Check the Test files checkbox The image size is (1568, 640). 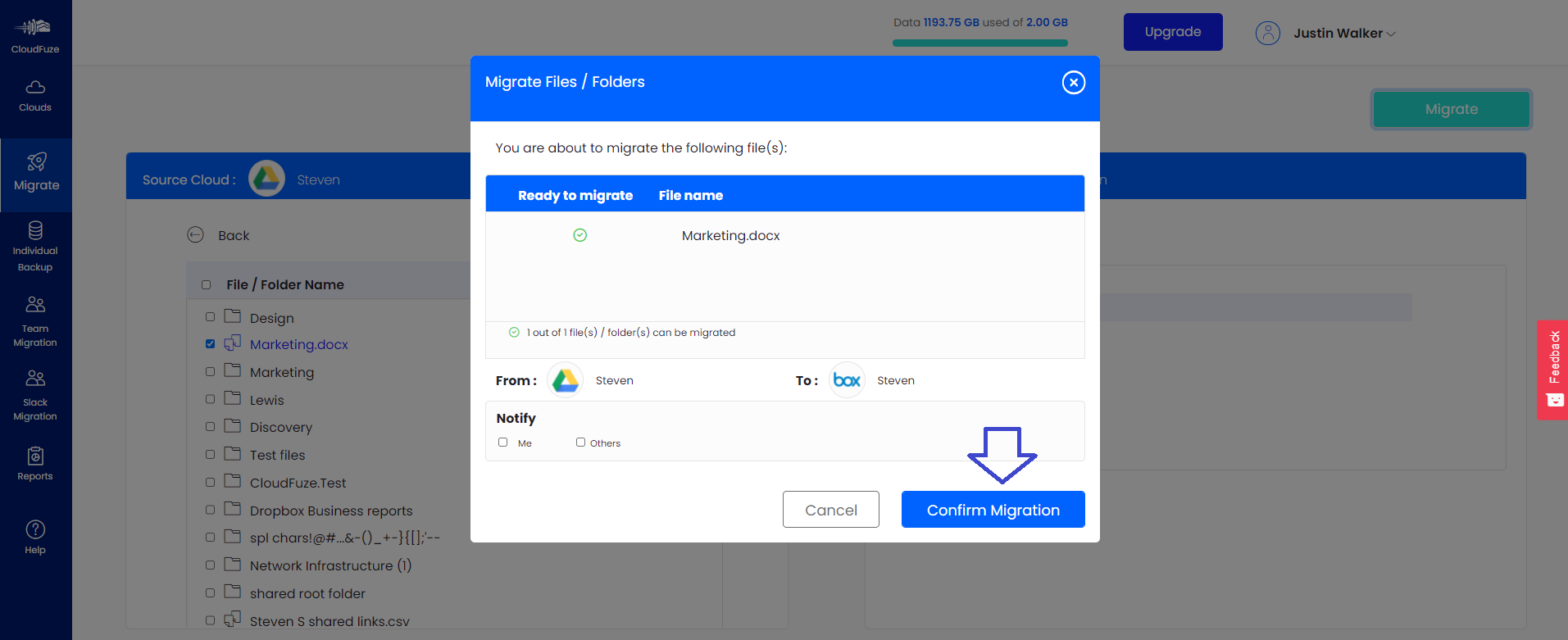pyautogui.click(x=211, y=455)
